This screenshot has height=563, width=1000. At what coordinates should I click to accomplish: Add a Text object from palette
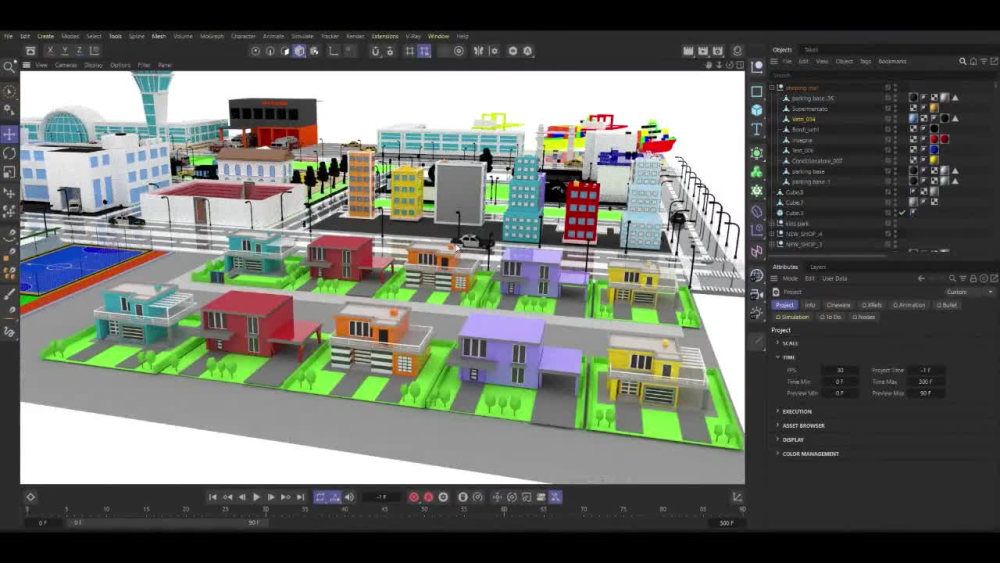[x=756, y=129]
